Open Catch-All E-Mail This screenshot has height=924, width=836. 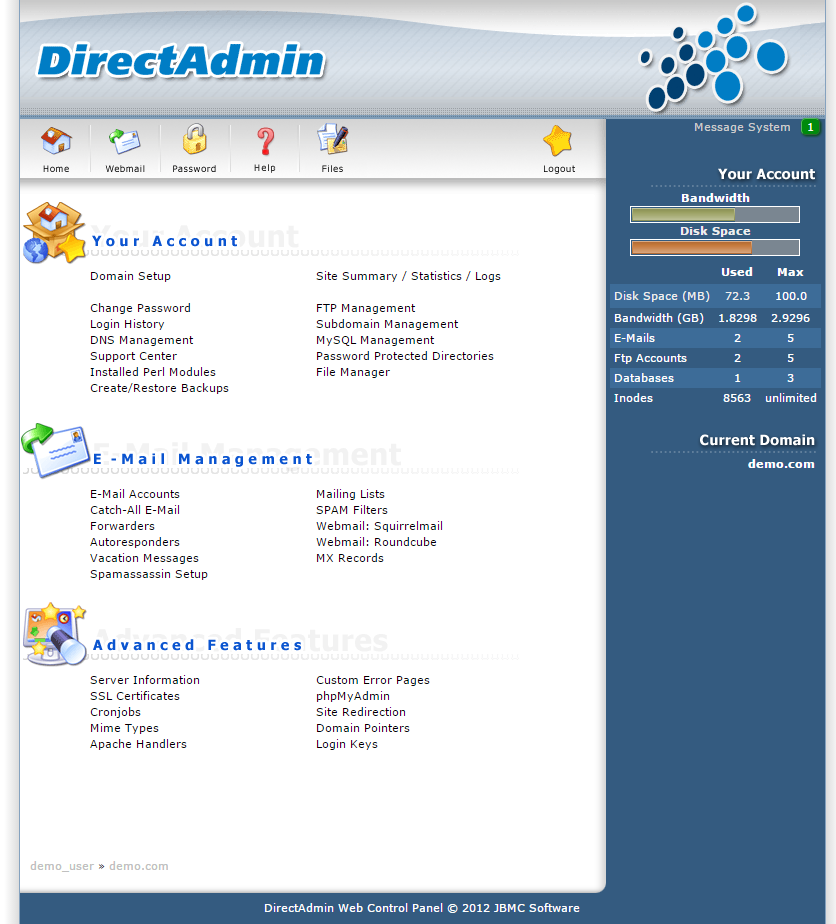135,510
